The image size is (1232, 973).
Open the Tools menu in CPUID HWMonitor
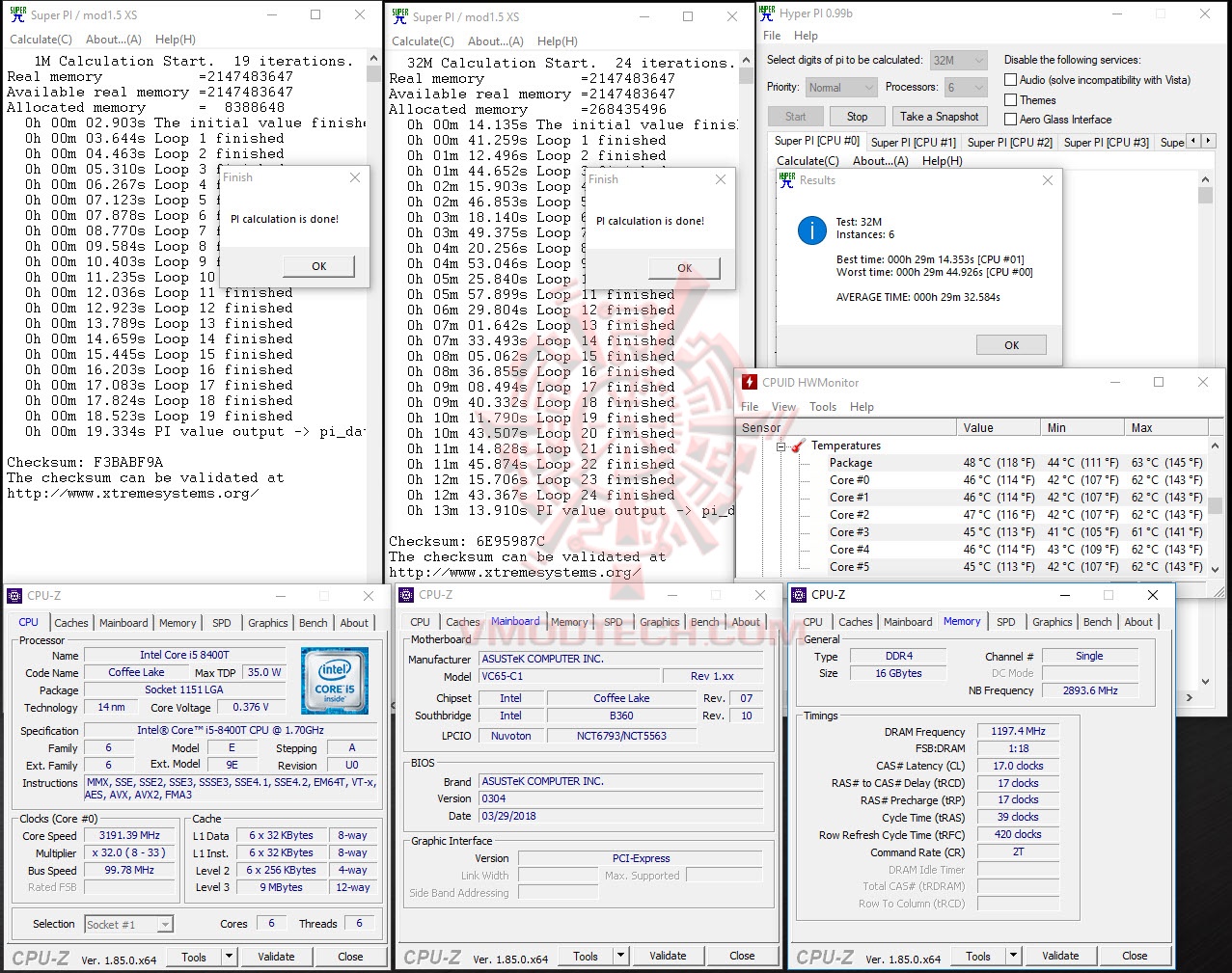pos(823,407)
